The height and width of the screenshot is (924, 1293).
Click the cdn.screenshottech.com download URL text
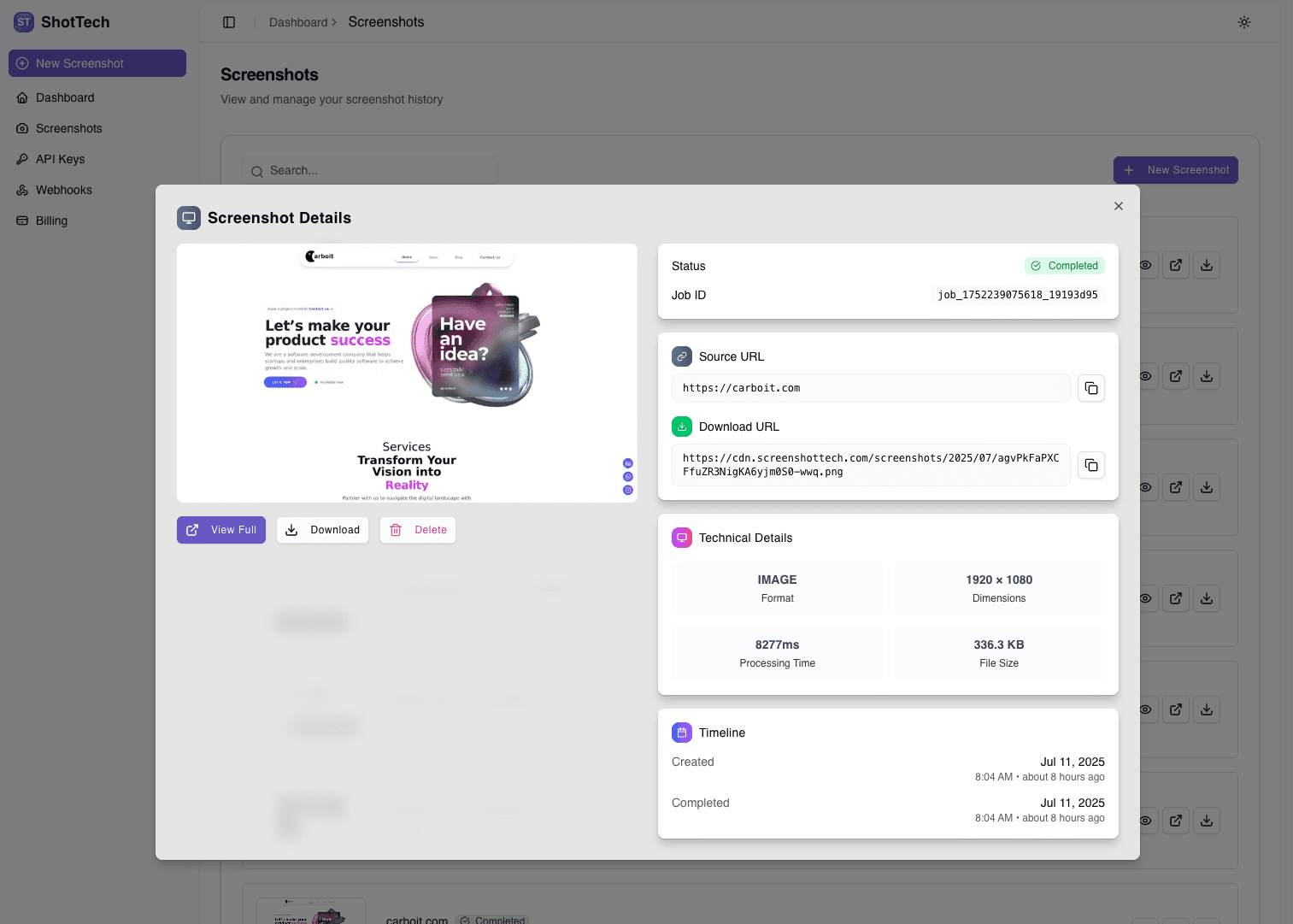point(871,465)
